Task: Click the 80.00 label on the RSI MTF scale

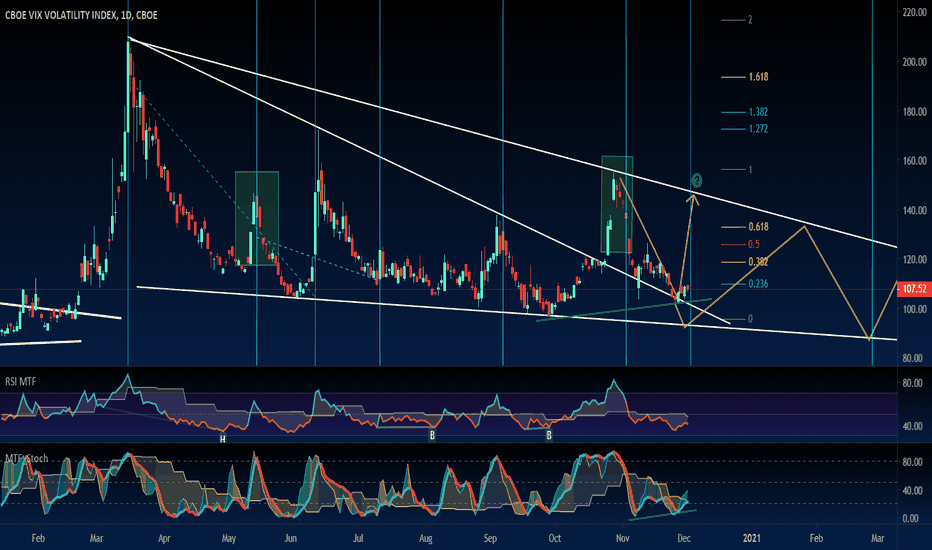Action: pyautogui.click(x=912, y=383)
